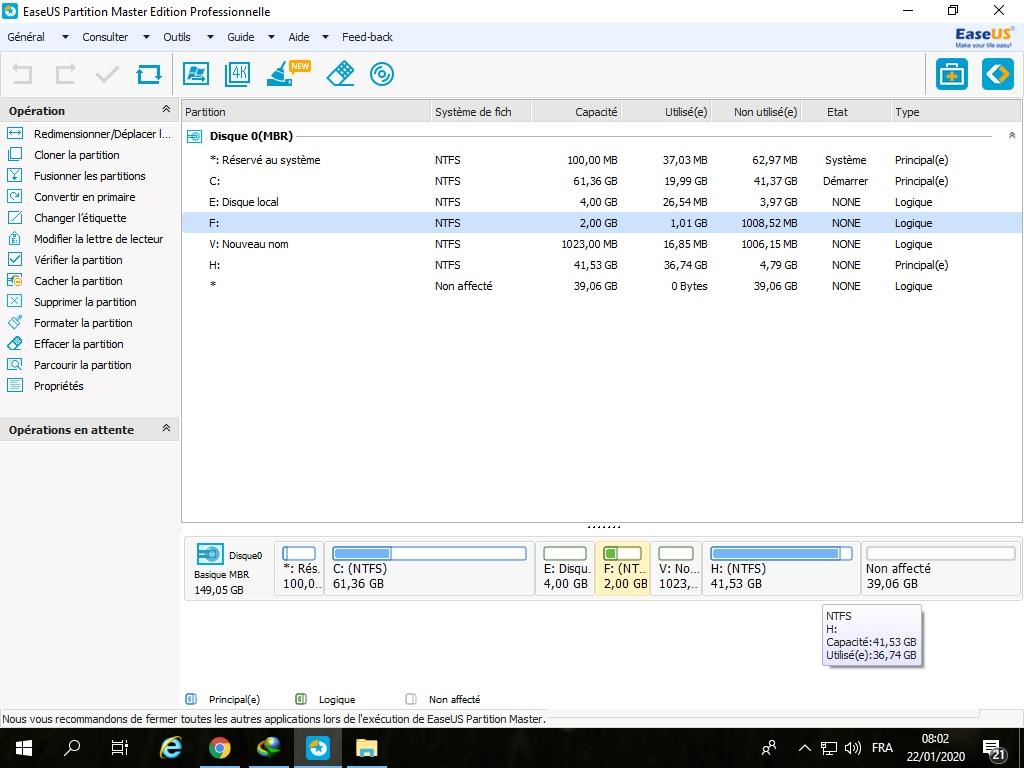Click the blue diamond arrow icon
Screen dimensions: 1024x768
(x=998, y=74)
